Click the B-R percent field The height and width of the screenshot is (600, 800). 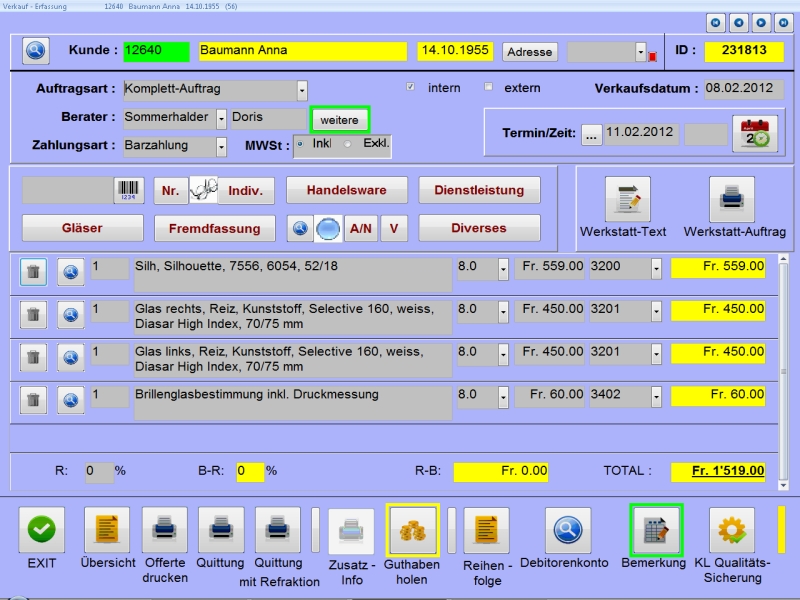coord(250,471)
